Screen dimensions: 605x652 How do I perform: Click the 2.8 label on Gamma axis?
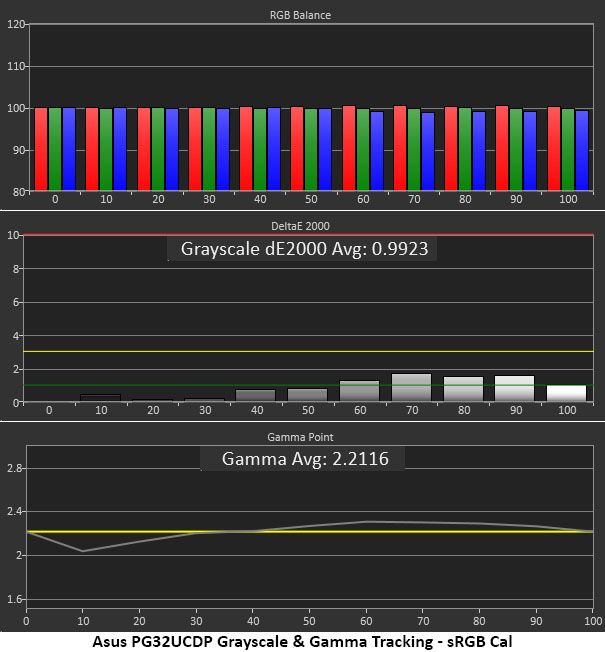tap(14, 469)
